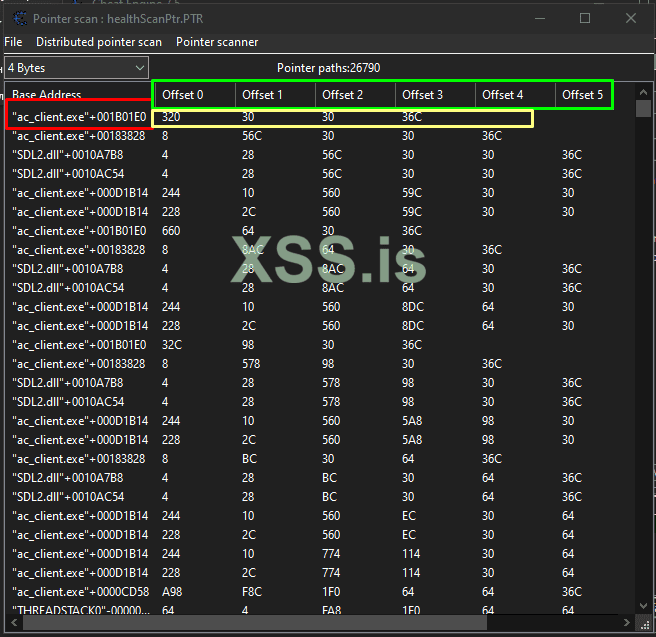Sort by the Offset 1 column header
Screen dimensions: 656x637
pyautogui.click(x=275, y=95)
